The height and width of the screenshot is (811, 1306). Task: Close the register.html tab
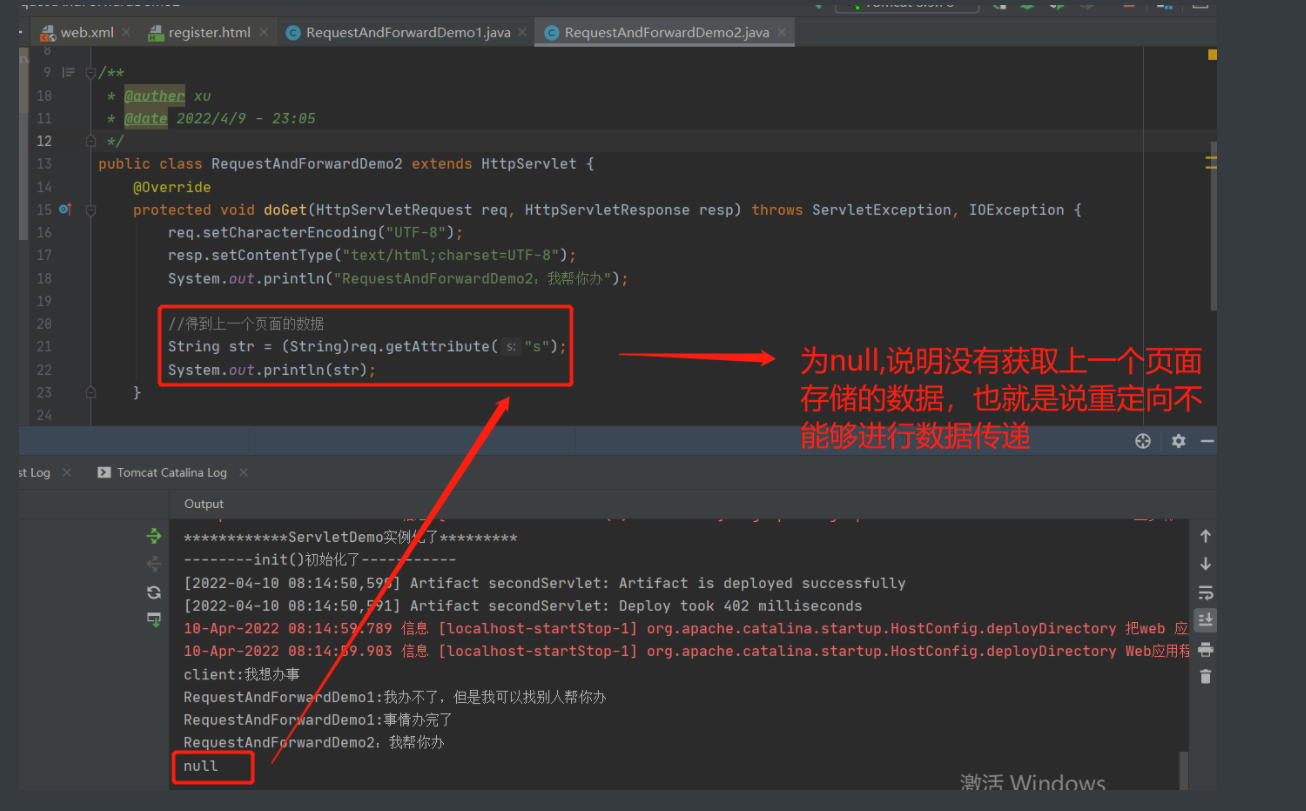pyautogui.click(x=264, y=32)
